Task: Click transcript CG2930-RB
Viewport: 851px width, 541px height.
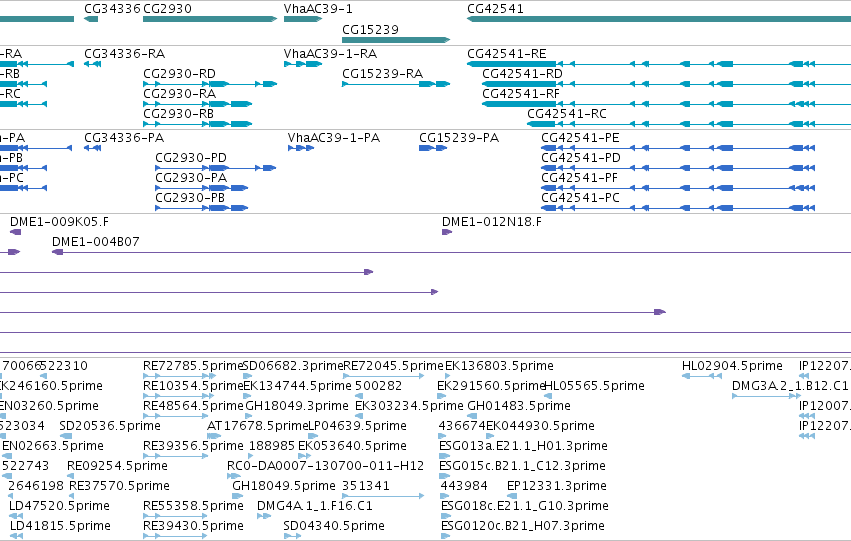Action: [179, 114]
